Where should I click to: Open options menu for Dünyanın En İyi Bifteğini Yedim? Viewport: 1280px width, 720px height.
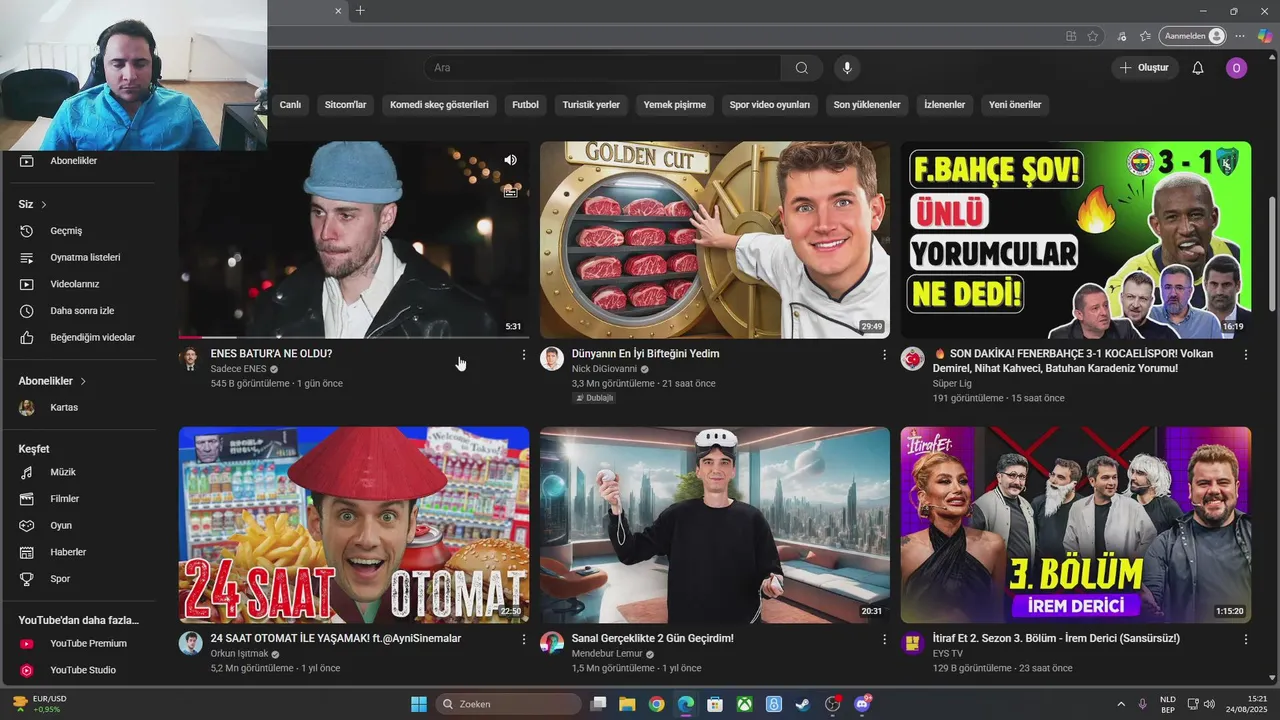[884, 355]
